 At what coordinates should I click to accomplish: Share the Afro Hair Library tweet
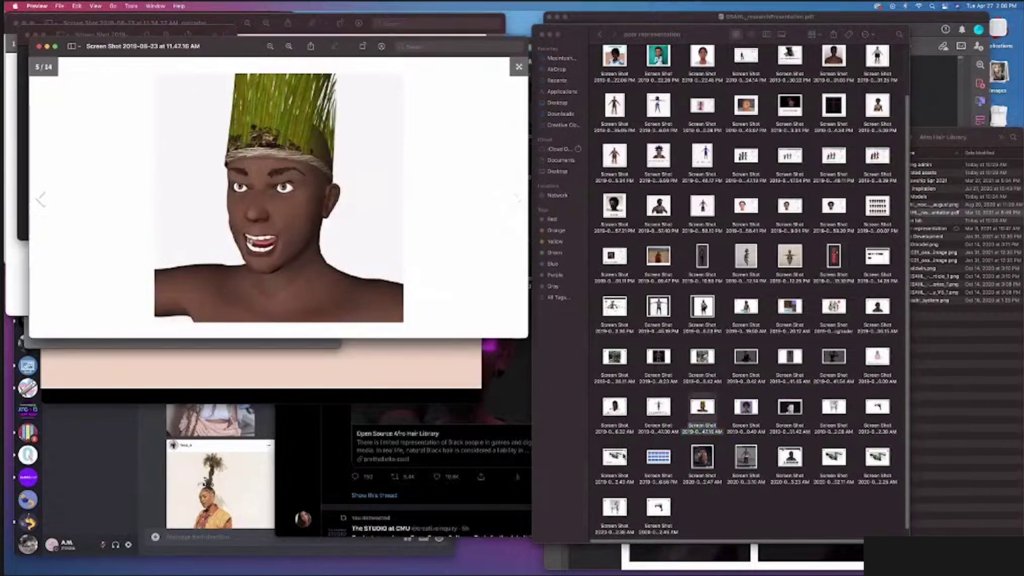tap(481, 477)
